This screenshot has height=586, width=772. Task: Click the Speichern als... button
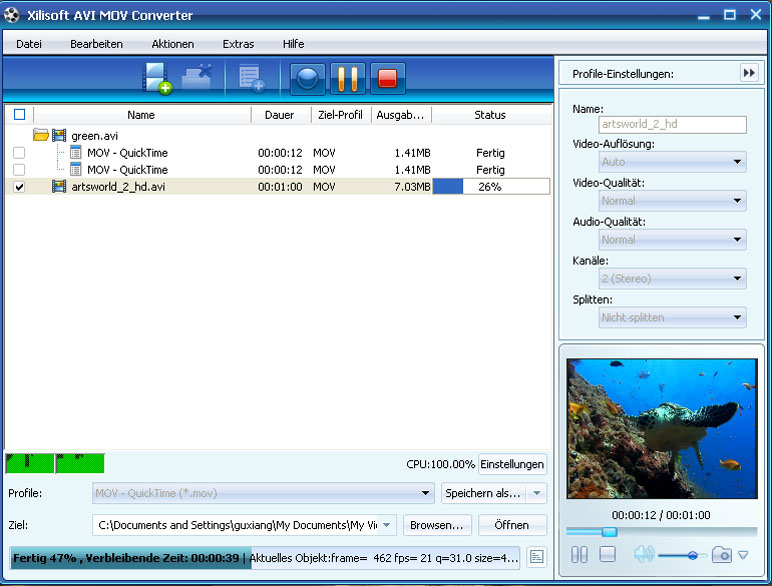[483, 493]
